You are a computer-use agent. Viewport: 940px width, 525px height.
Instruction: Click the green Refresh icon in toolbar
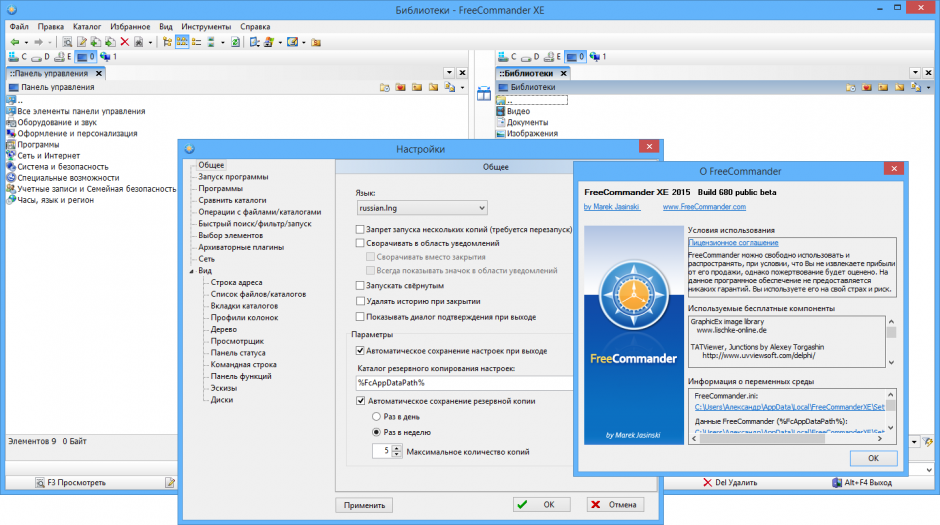pos(236,42)
